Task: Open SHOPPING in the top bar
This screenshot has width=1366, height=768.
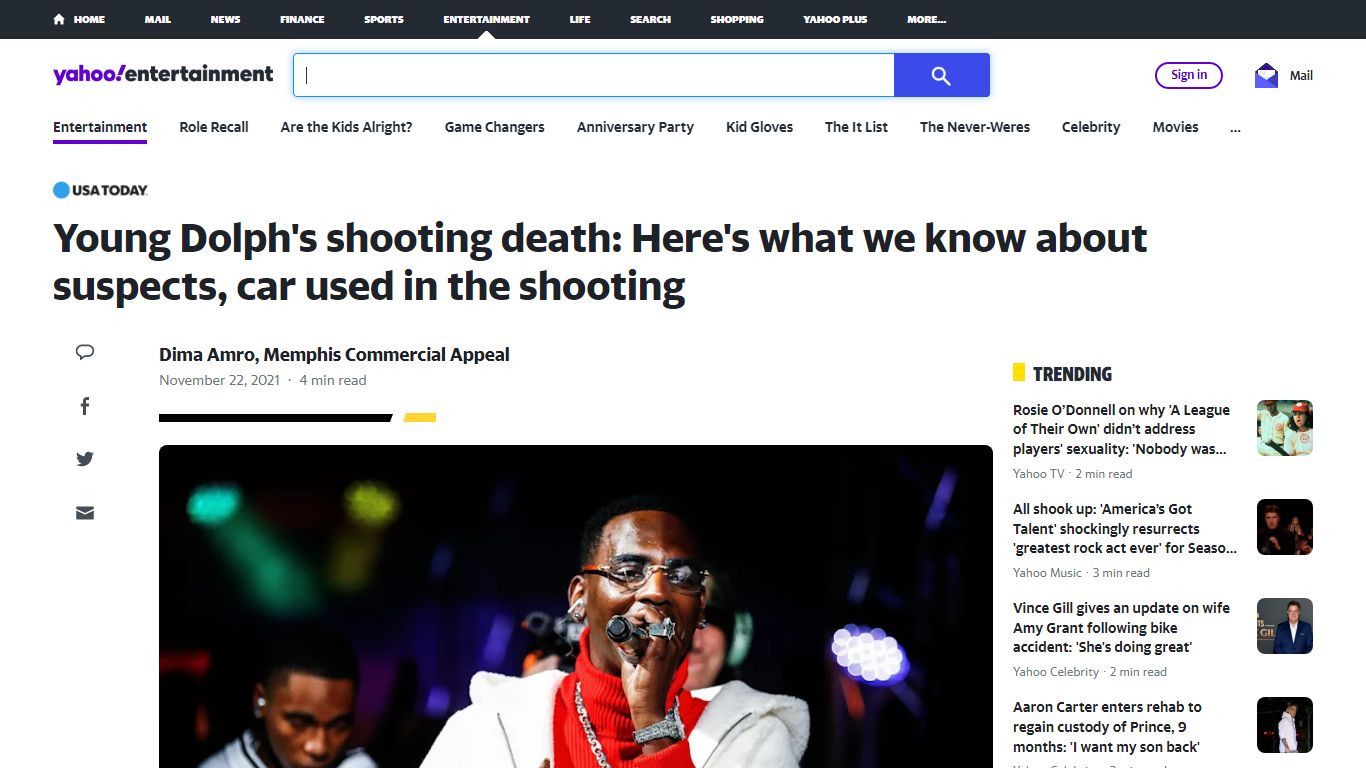Action: click(737, 19)
